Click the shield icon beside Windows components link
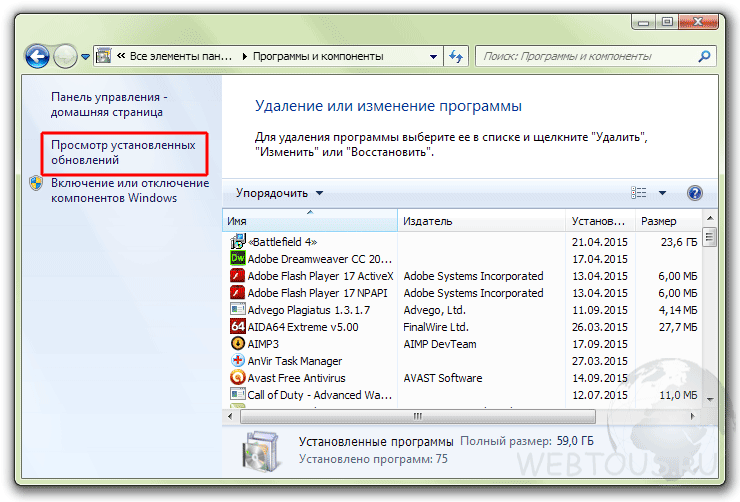 (x=36, y=183)
